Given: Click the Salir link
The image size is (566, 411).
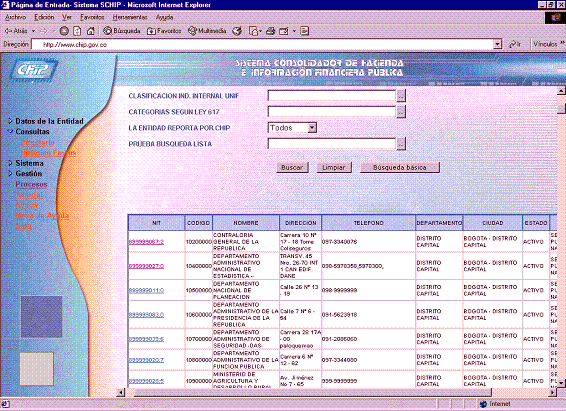Looking at the screenshot, I should (x=23, y=226).
